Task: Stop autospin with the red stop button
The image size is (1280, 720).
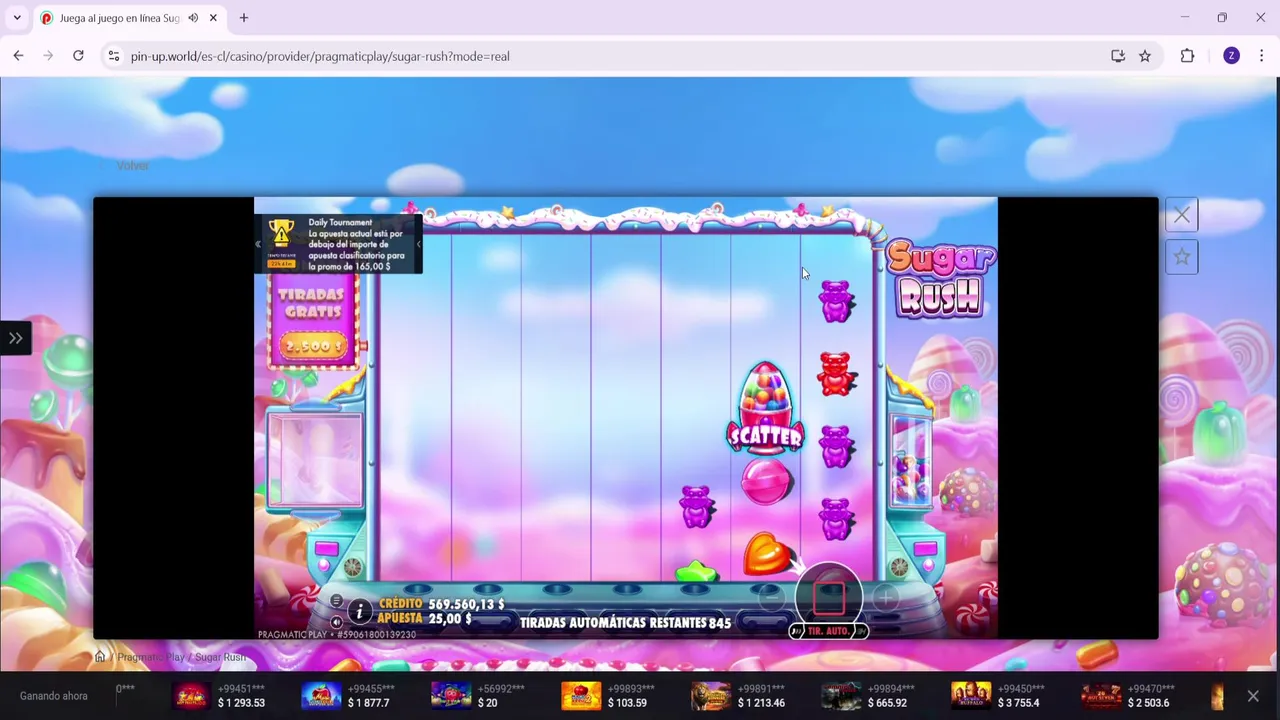Action: click(x=829, y=597)
